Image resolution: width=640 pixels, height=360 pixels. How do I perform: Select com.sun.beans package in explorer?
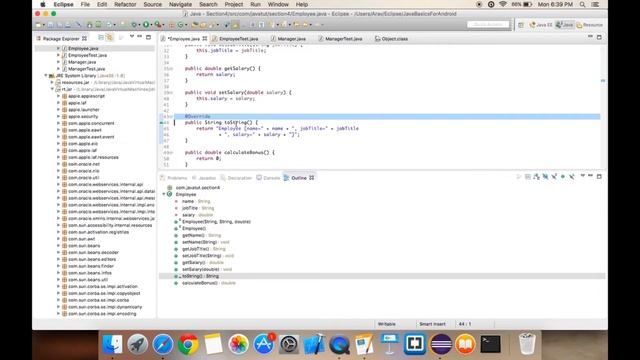click(x=84, y=246)
